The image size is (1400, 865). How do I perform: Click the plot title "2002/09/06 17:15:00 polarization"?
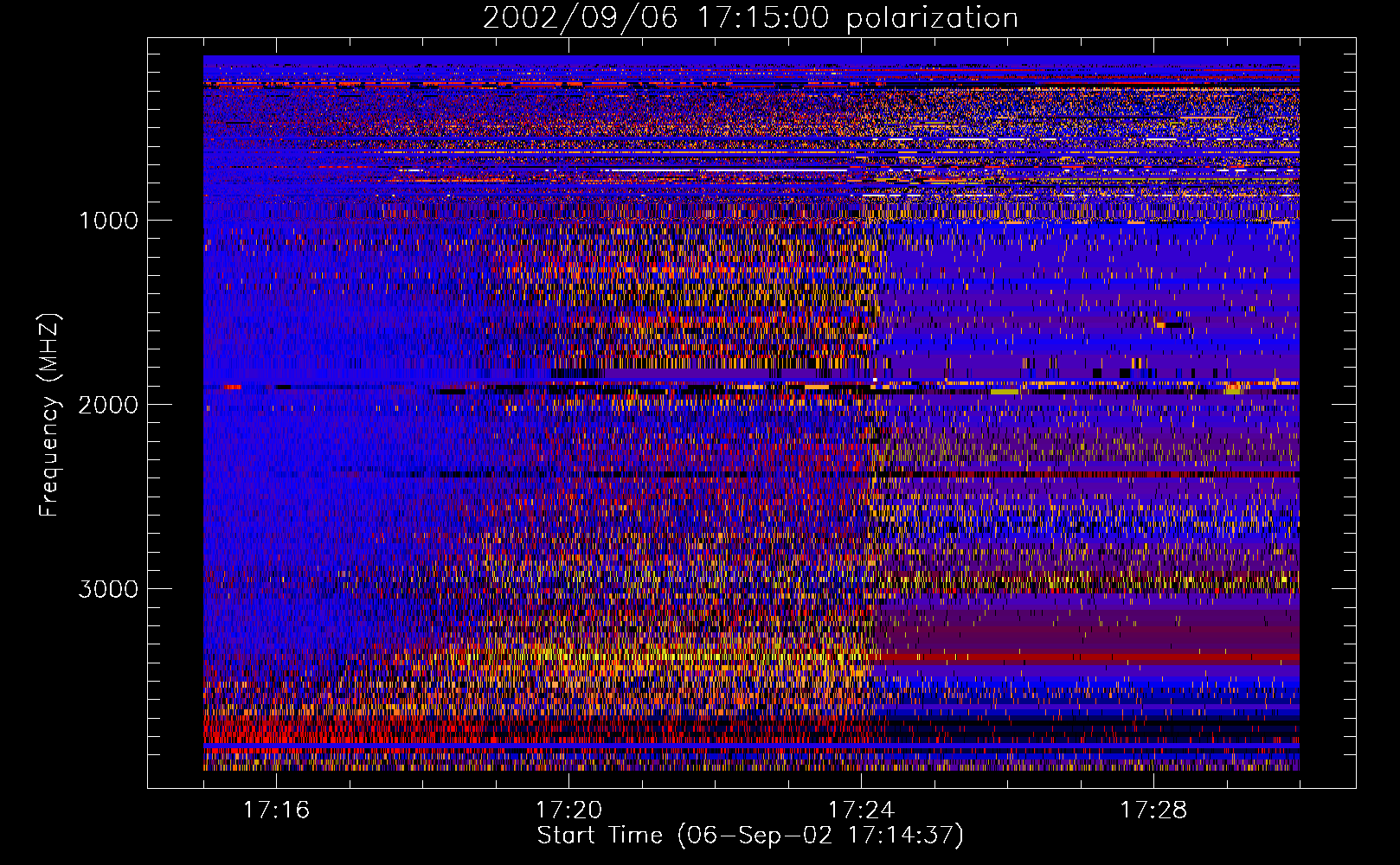pyautogui.click(x=750, y=17)
